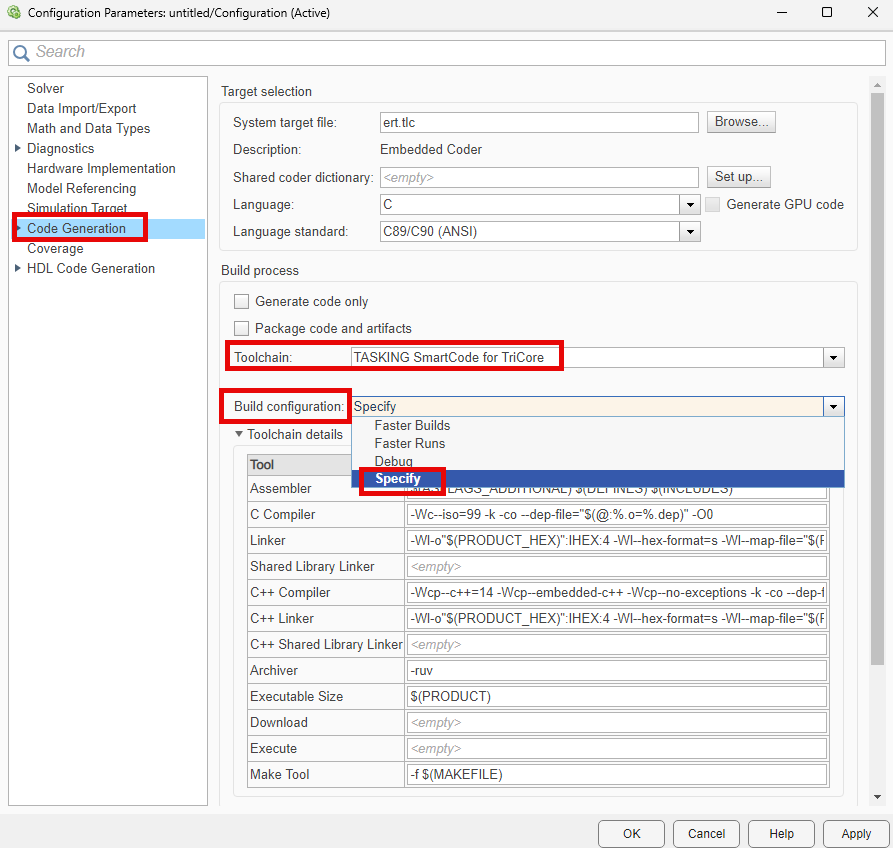Viewport: 893px width, 848px height.
Task: Open the Toolchain dropdown
Action: (x=833, y=357)
